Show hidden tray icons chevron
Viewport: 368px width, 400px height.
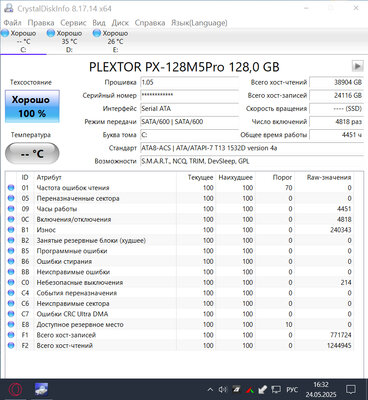click(x=210, y=389)
